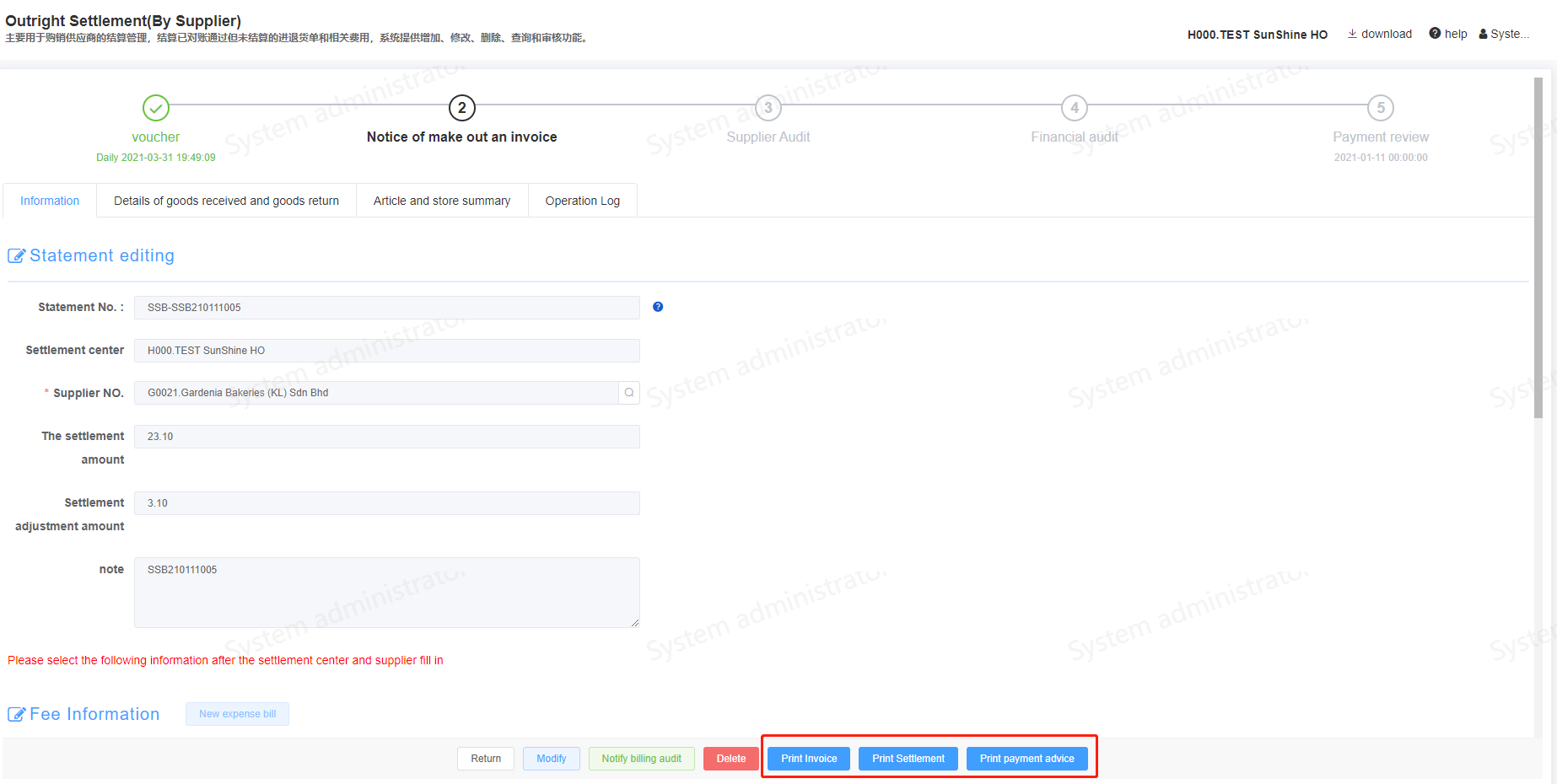Click the download icon in the header
The height and width of the screenshot is (784, 1557).
click(x=1352, y=34)
